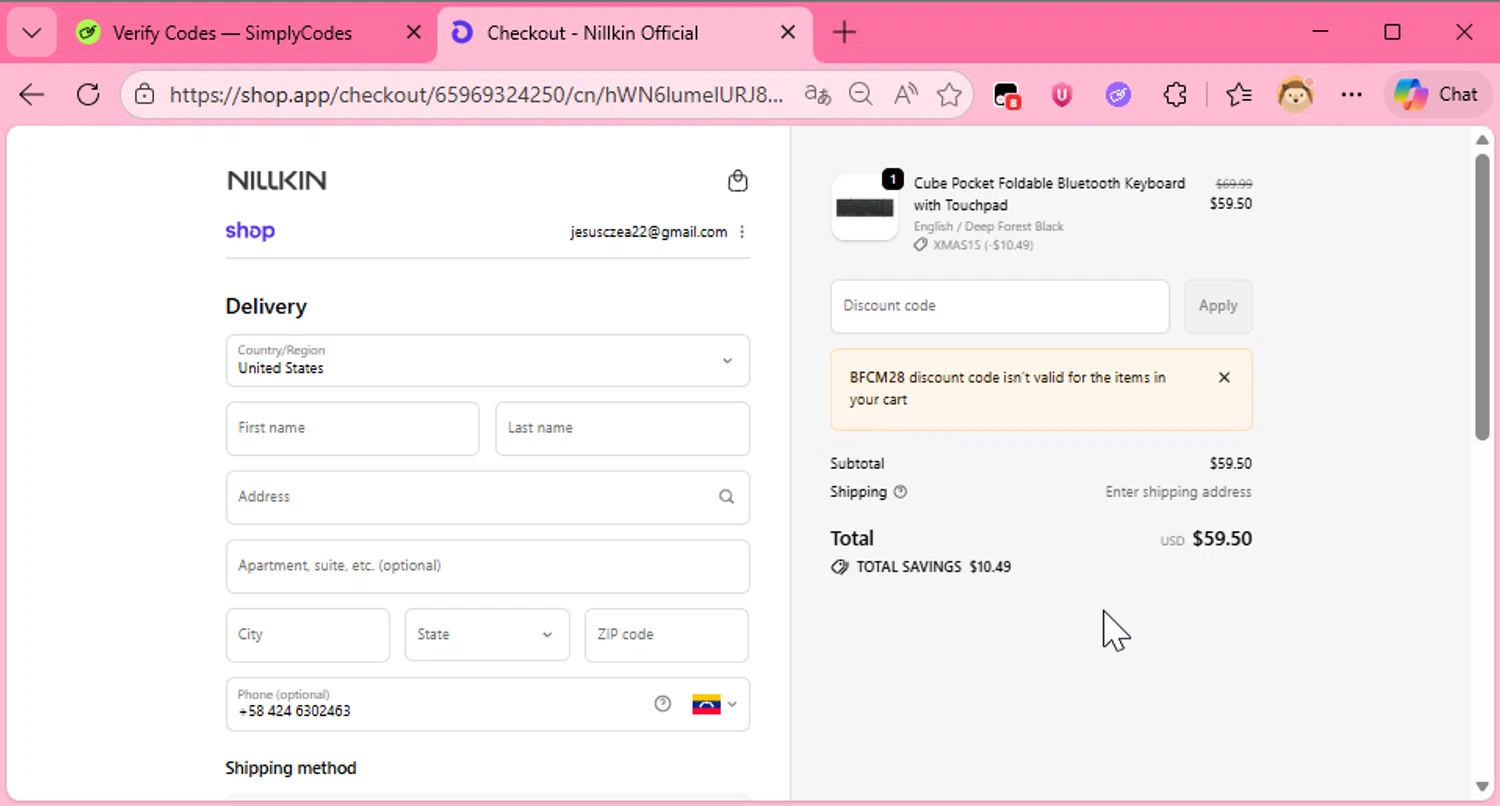Click the page vertical scrollbar thumb

click(1482, 296)
